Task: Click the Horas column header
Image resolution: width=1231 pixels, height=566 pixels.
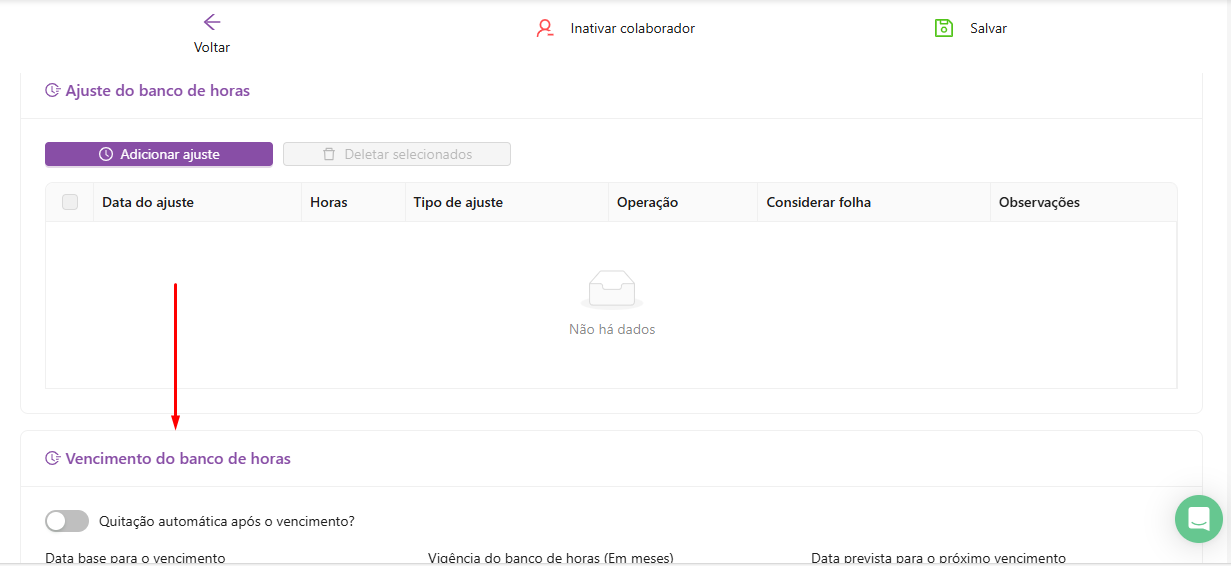Action: point(329,202)
